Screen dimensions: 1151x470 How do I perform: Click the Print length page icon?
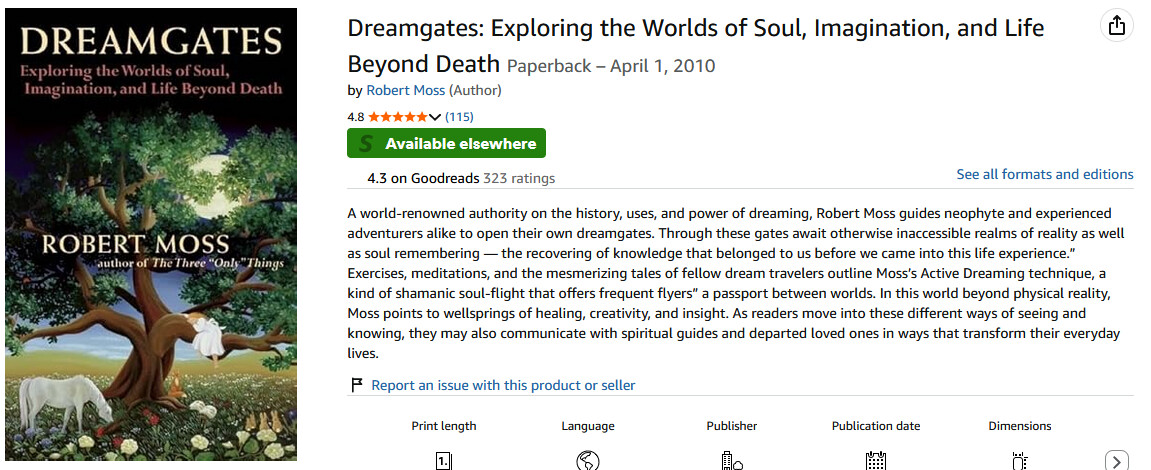[x=444, y=461]
